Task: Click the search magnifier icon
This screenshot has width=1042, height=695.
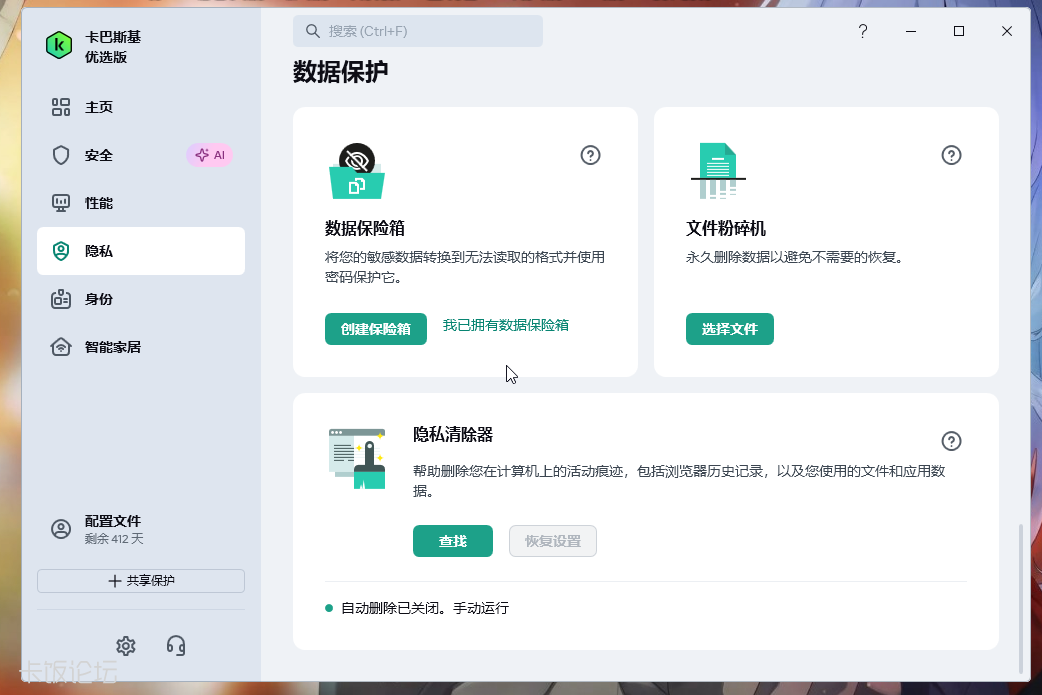Action: point(312,31)
